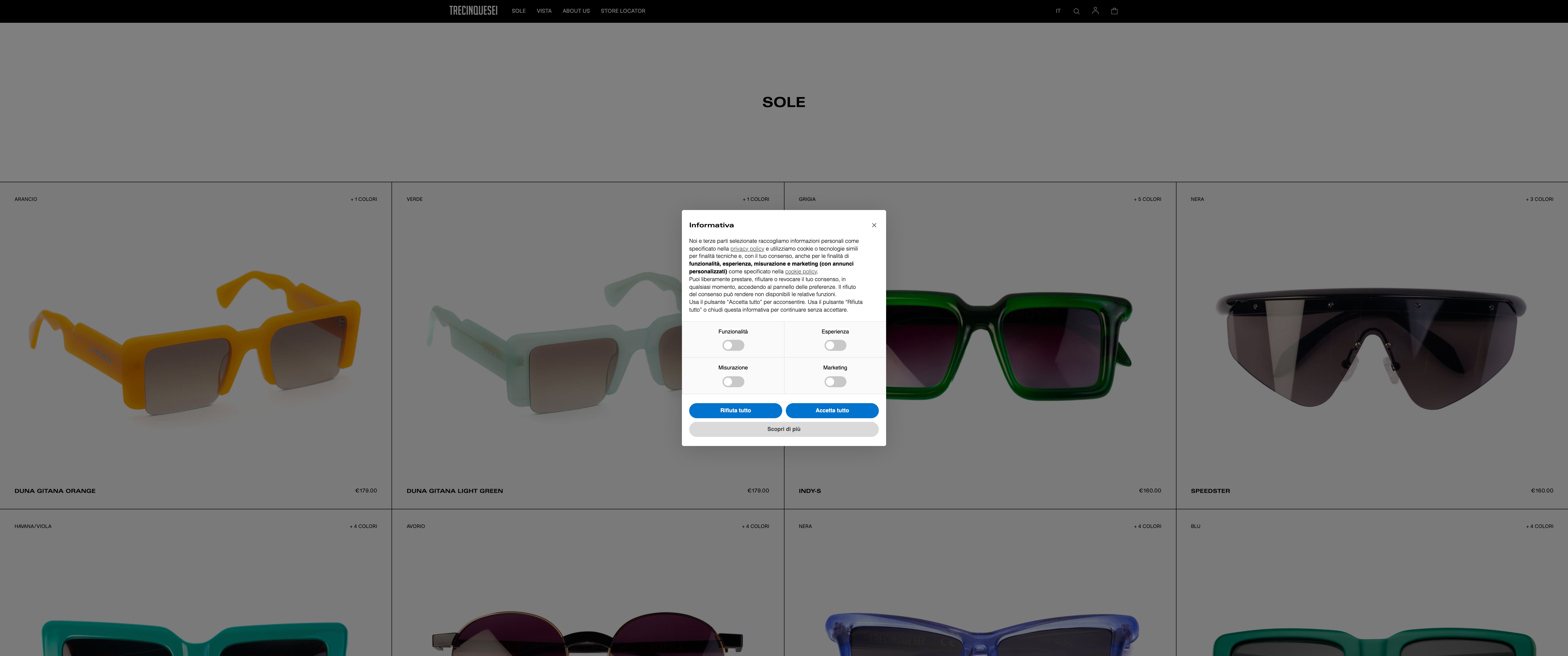
Task: Expand colors via '+ 5 COLORI' on Indy-S
Action: (x=1147, y=199)
